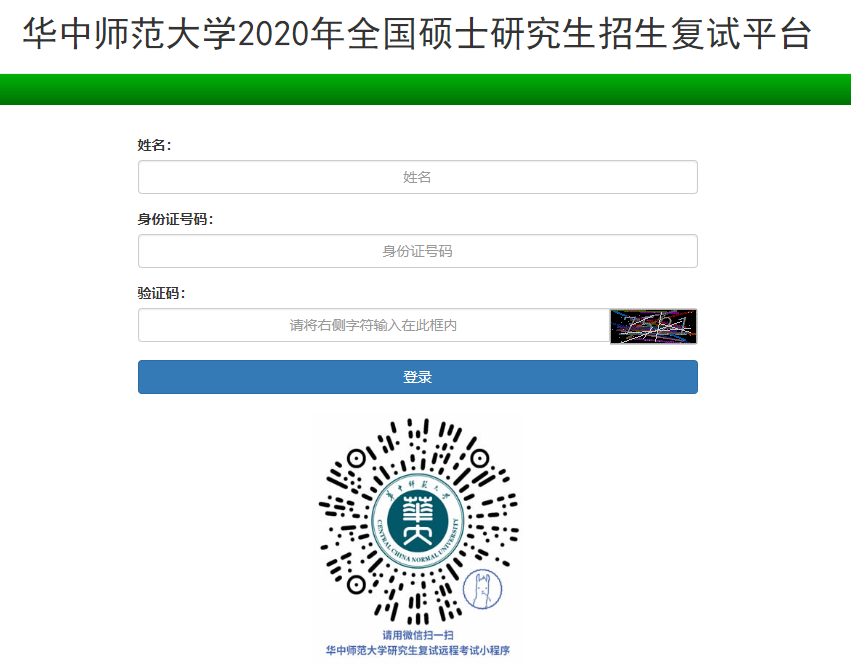Click the 验证码 captcha text input
Image resolution: width=851 pixels, height=671 pixels.
tap(374, 325)
